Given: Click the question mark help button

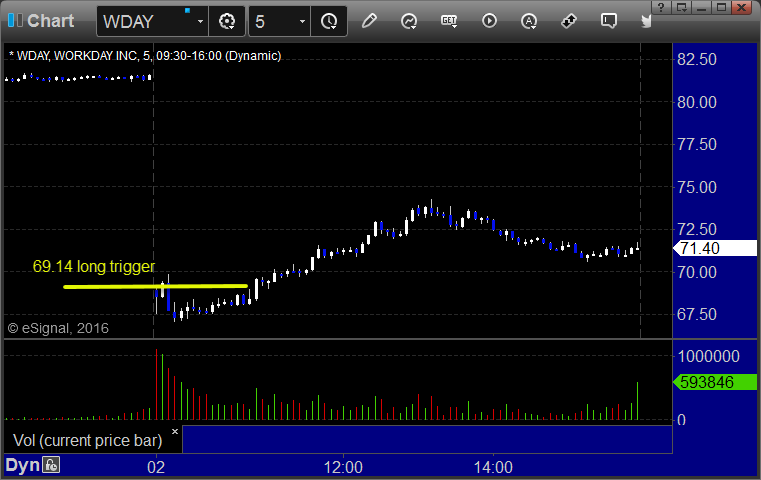Looking at the screenshot, I should pos(661,8).
